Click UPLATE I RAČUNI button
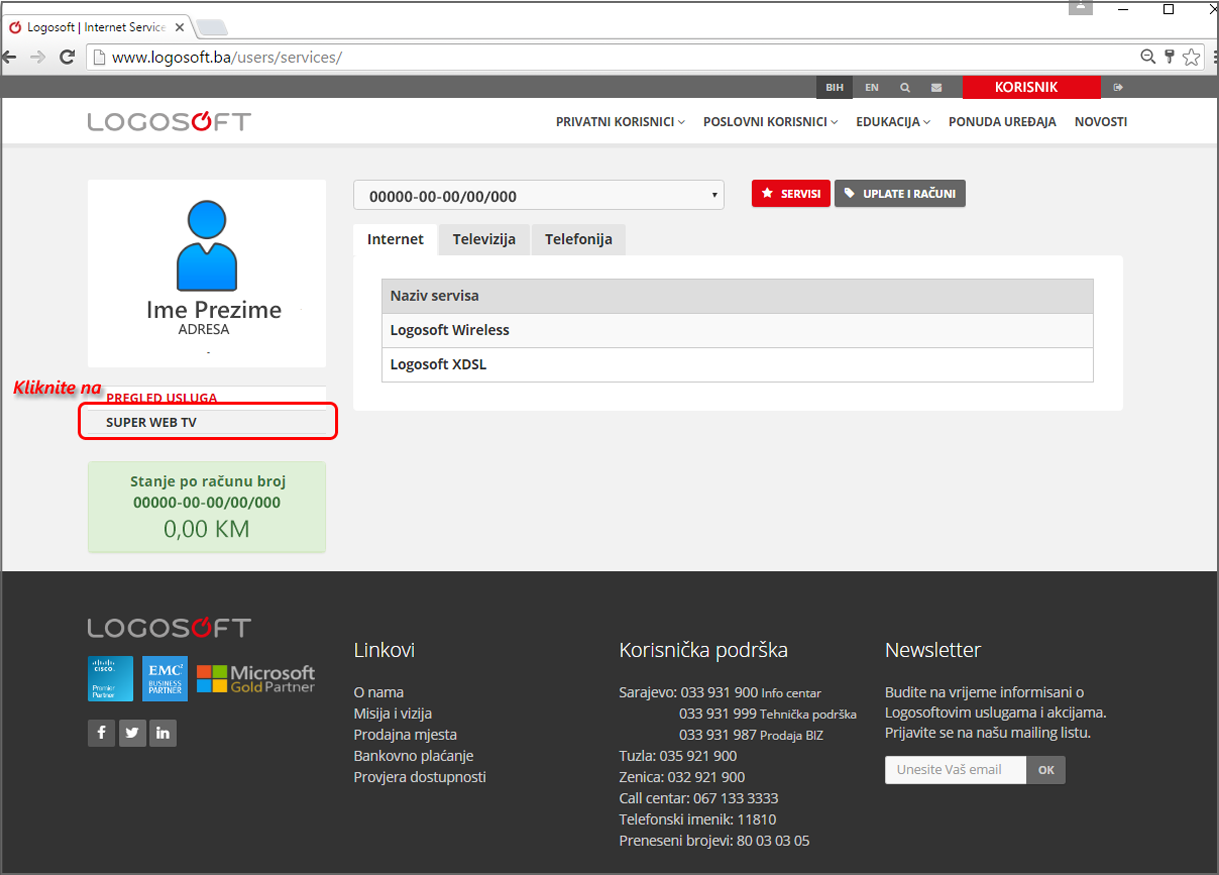The width and height of the screenshot is (1219, 875). pyautogui.click(x=900, y=194)
